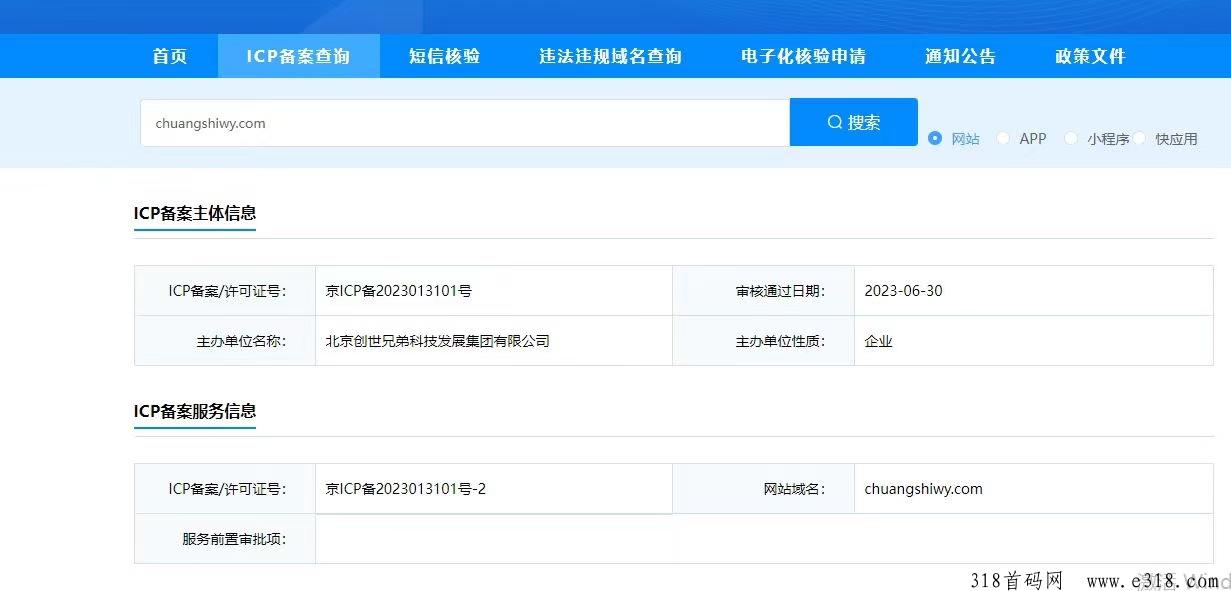
Task: Go to 违法违规域名查询
Action: (610, 56)
